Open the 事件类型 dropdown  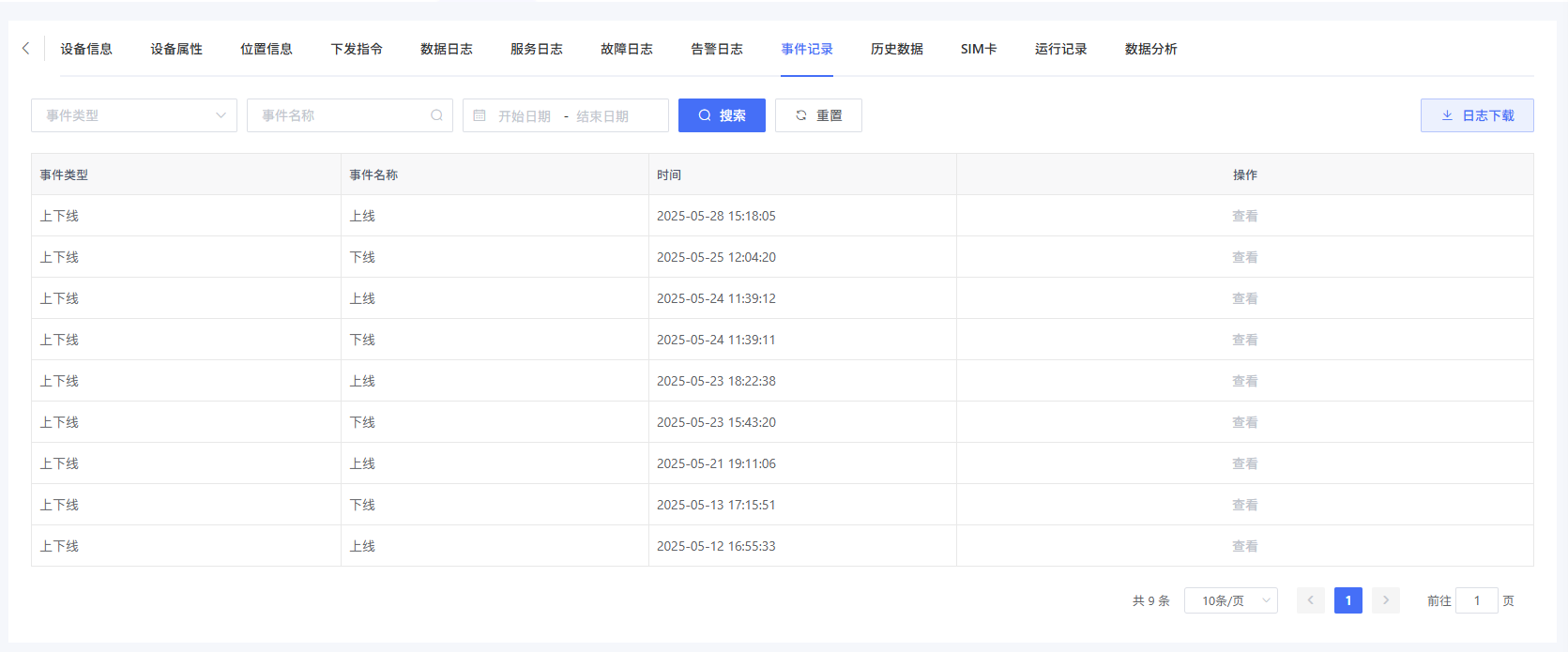(134, 115)
